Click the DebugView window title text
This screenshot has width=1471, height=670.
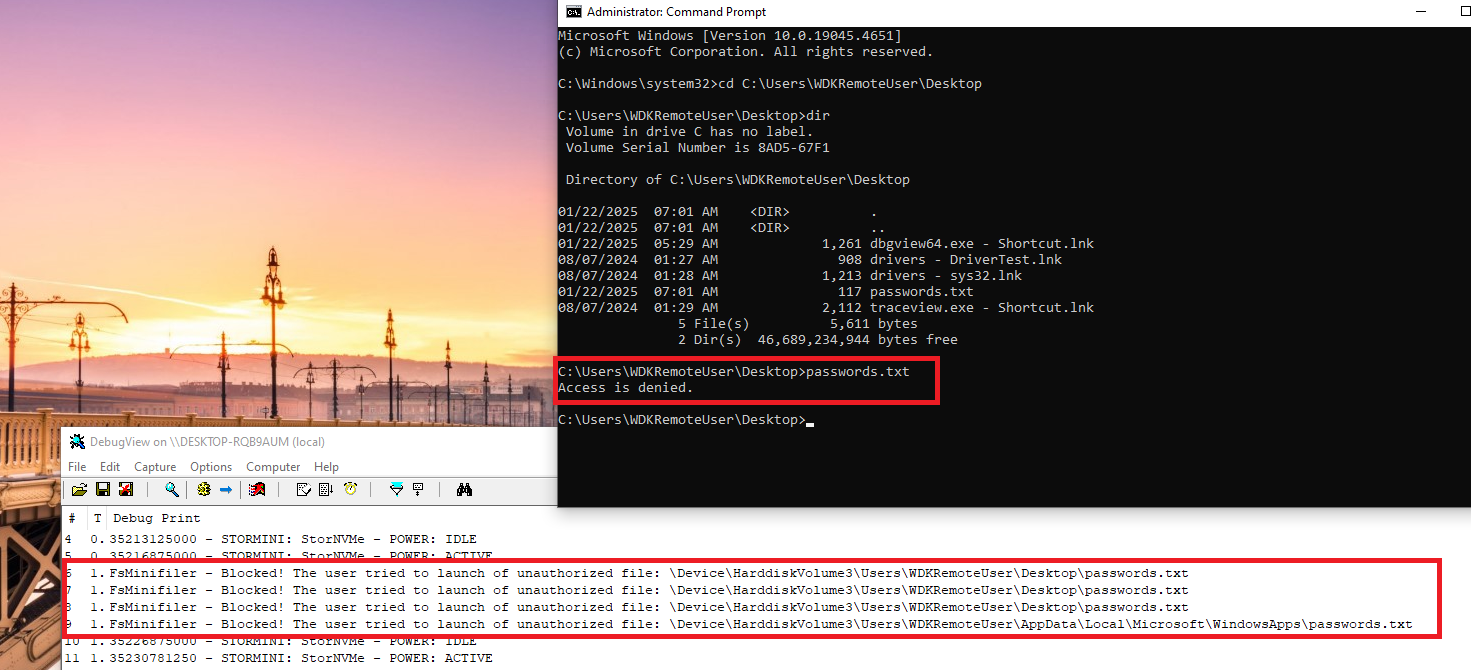click(x=207, y=442)
